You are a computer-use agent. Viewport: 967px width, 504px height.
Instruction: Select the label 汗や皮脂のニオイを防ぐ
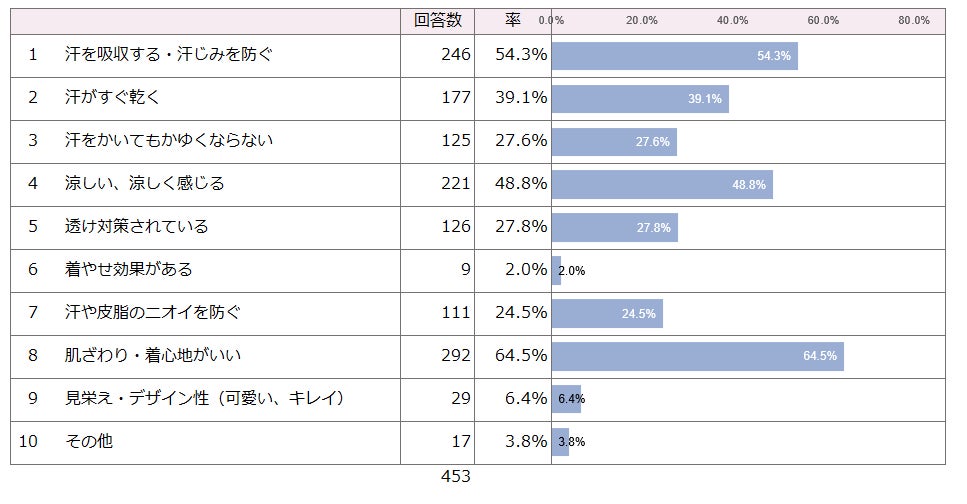[x=153, y=312]
